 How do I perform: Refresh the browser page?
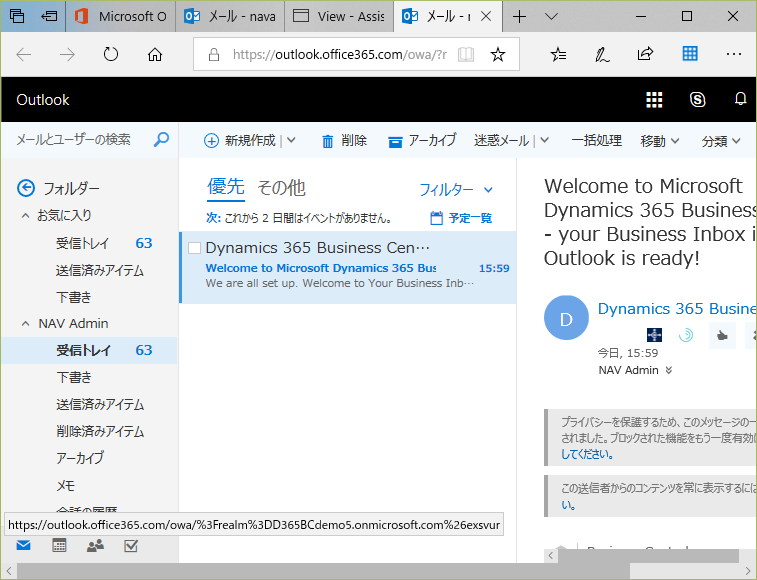click(x=111, y=54)
